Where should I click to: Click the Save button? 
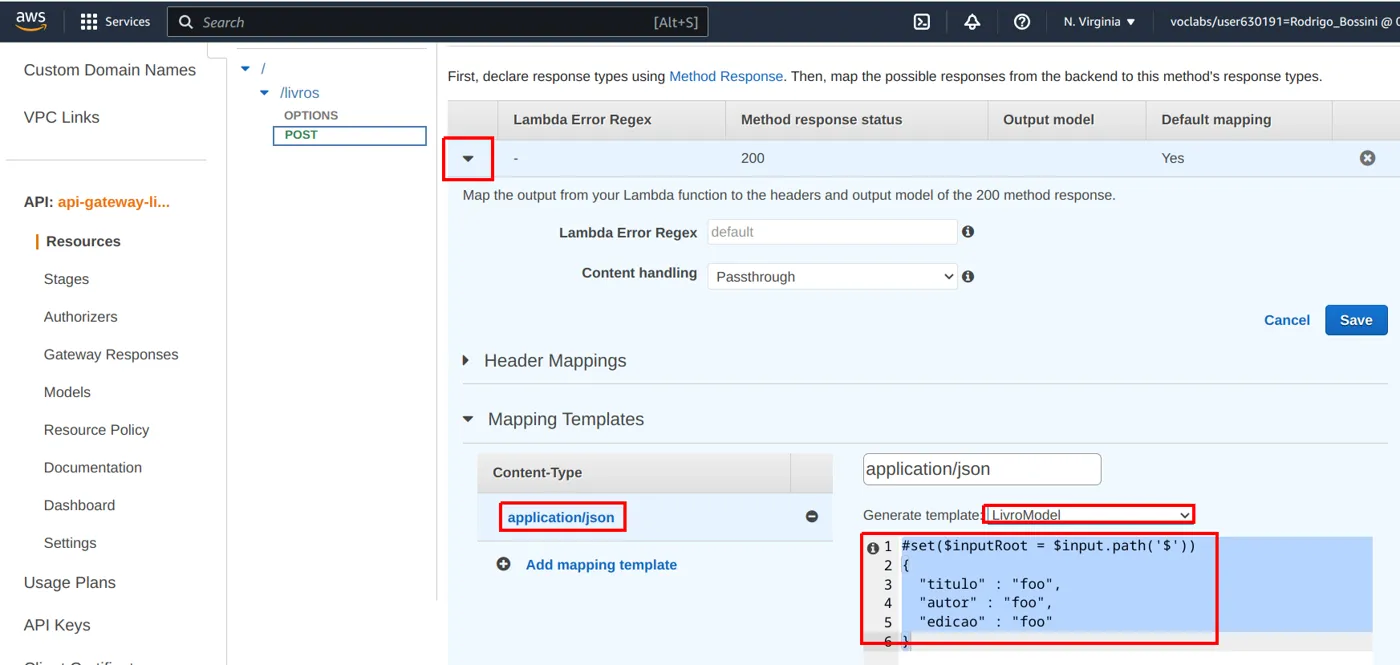[x=1356, y=320]
